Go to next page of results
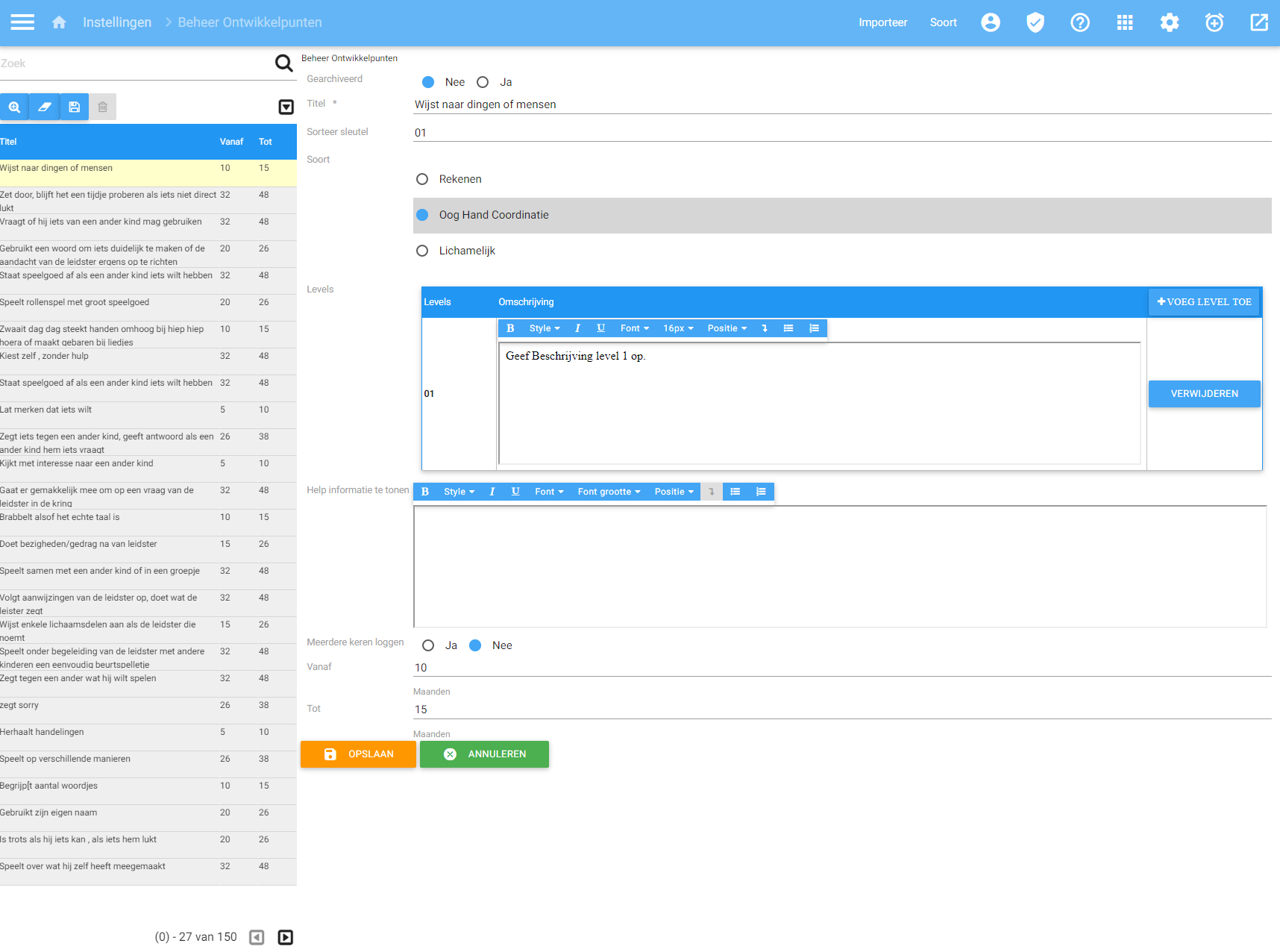Image resolution: width=1280 pixels, height=952 pixels. (x=285, y=937)
